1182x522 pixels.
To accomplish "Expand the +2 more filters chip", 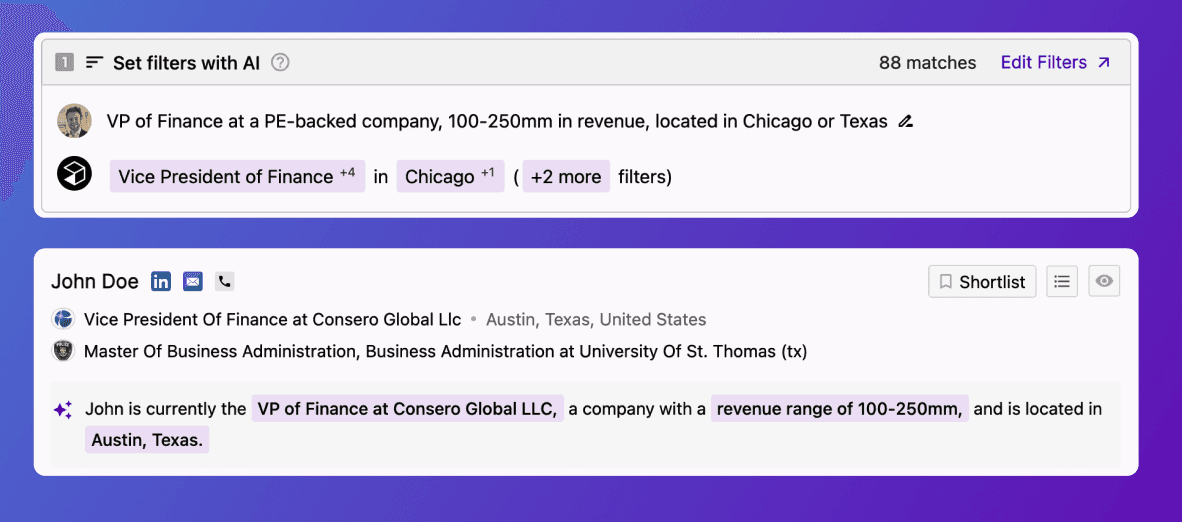I will click(566, 176).
